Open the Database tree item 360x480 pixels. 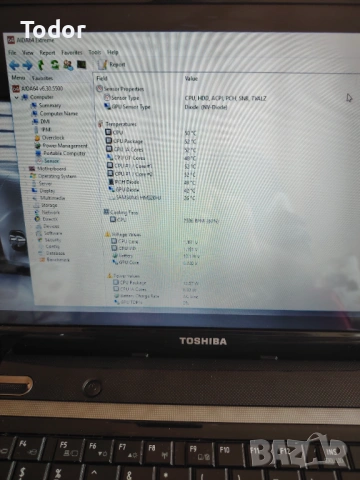tap(52, 253)
